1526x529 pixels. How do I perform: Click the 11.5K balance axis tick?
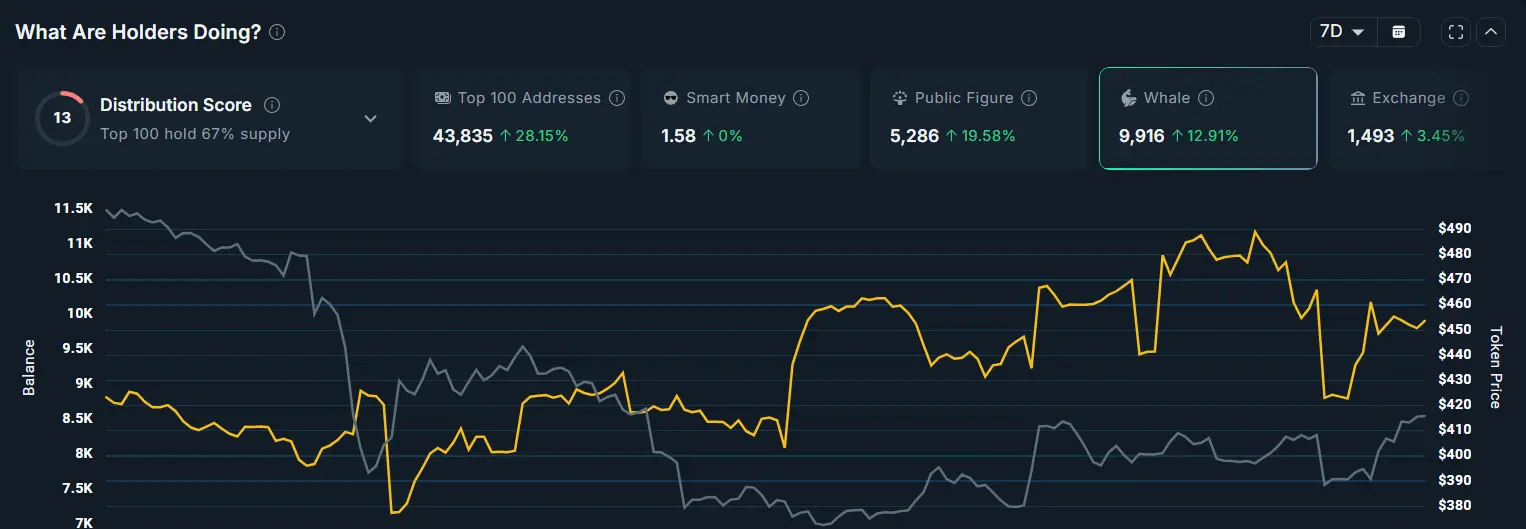click(x=74, y=208)
